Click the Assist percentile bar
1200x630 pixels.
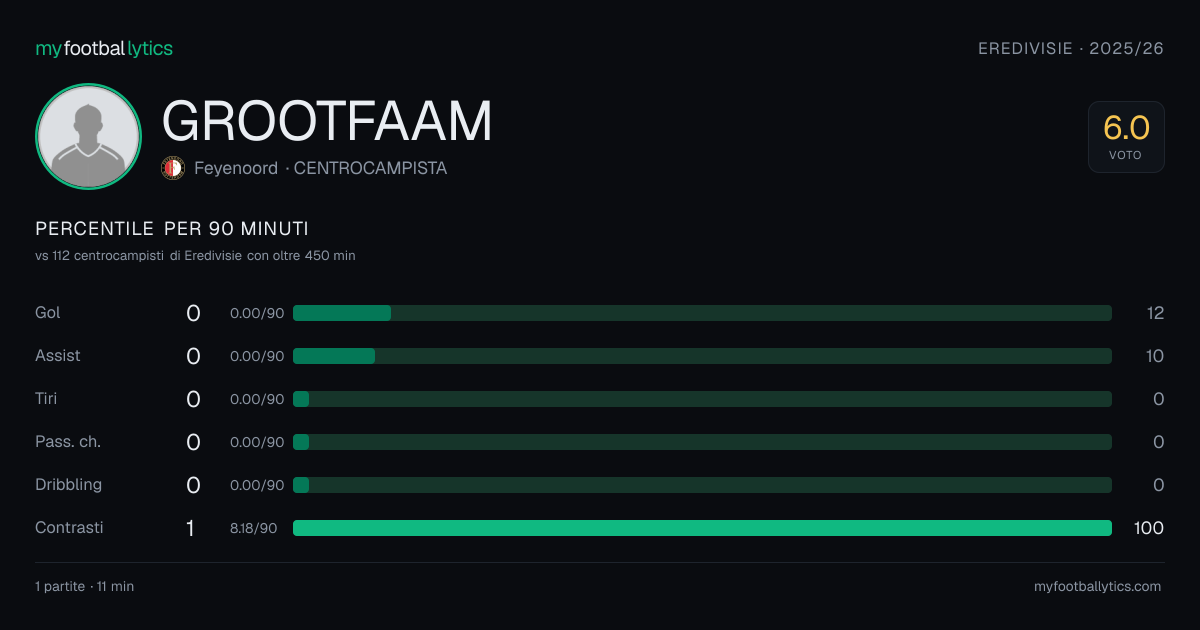tap(702, 356)
